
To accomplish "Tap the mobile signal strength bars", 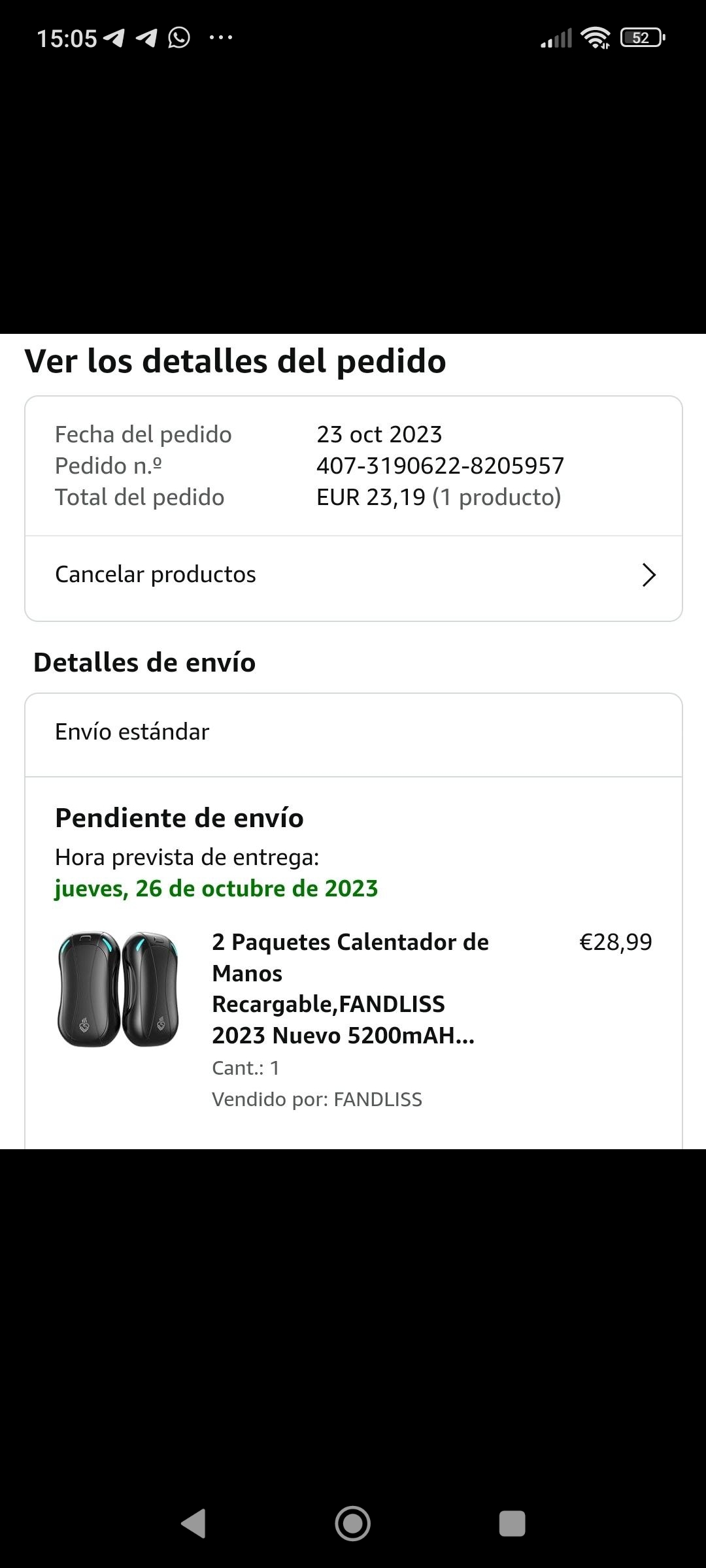I will (556, 39).
